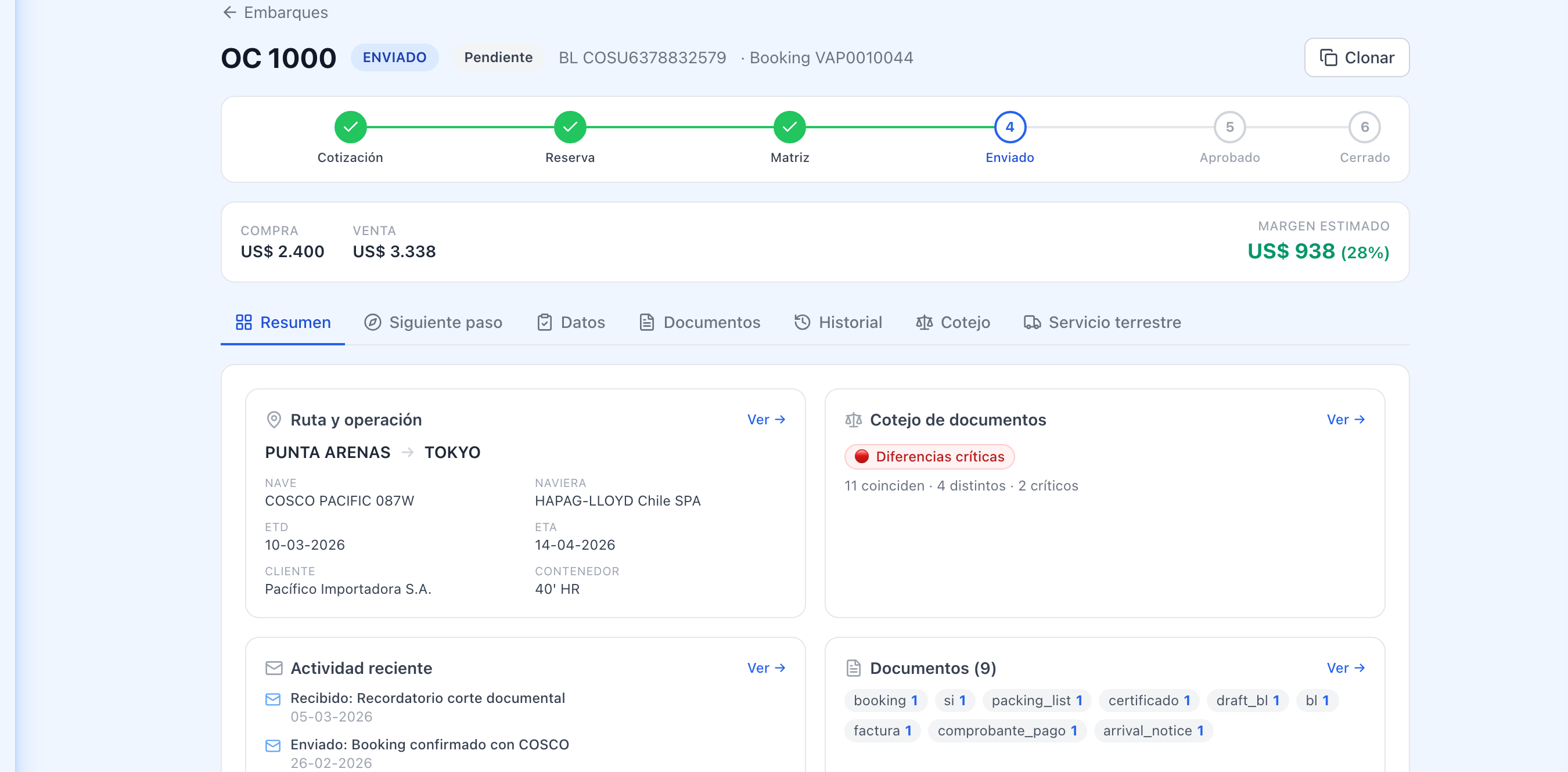Click the Matriz green check step
Image resolution: width=1568 pixels, height=772 pixels.
click(x=789, y=127)
